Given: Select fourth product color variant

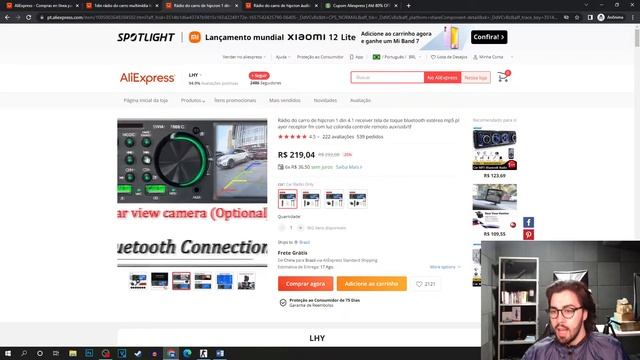Looking at the screenshot, I should click(x=358, y=199).
